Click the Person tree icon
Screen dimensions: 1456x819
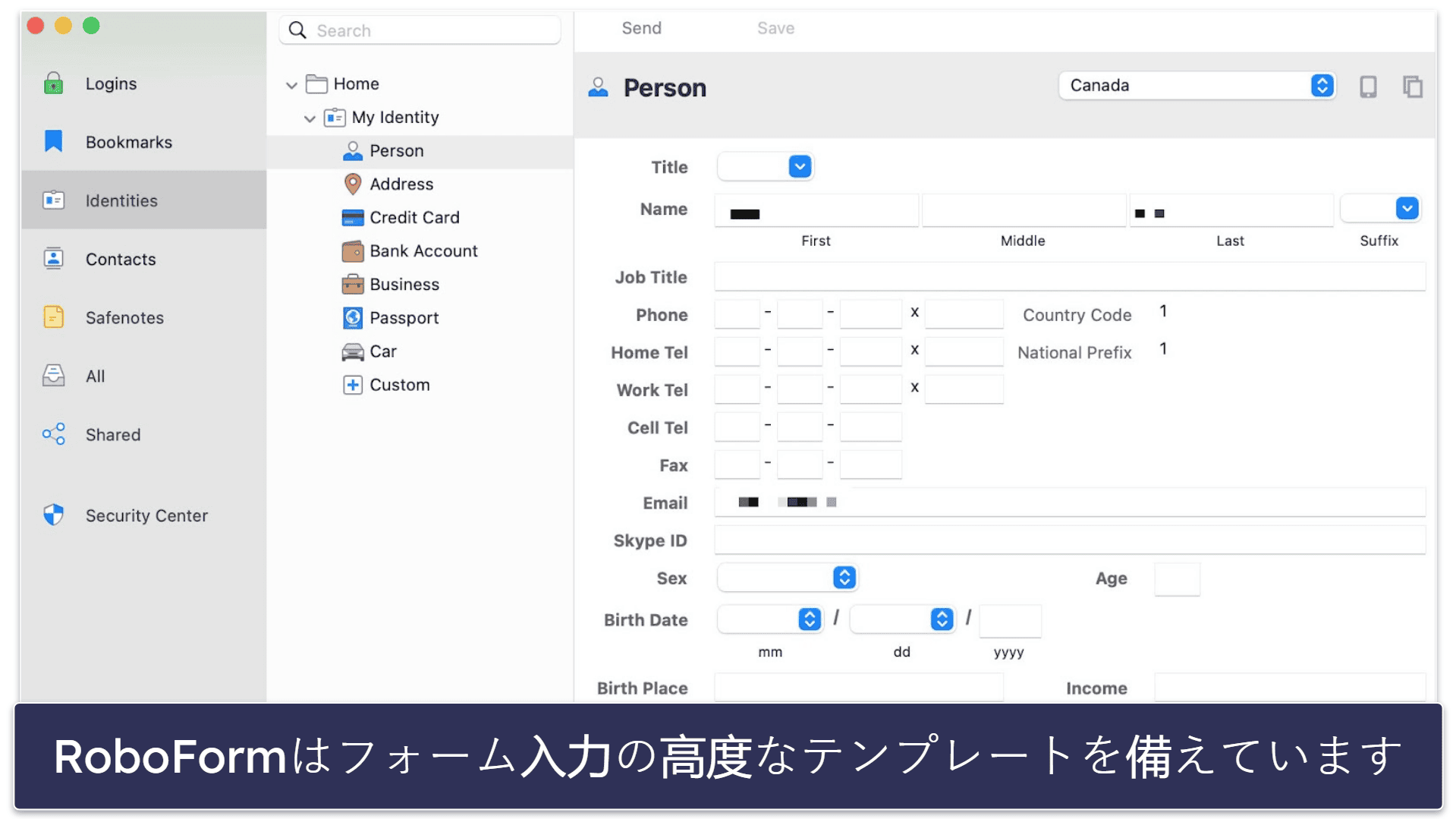(353, 151)
